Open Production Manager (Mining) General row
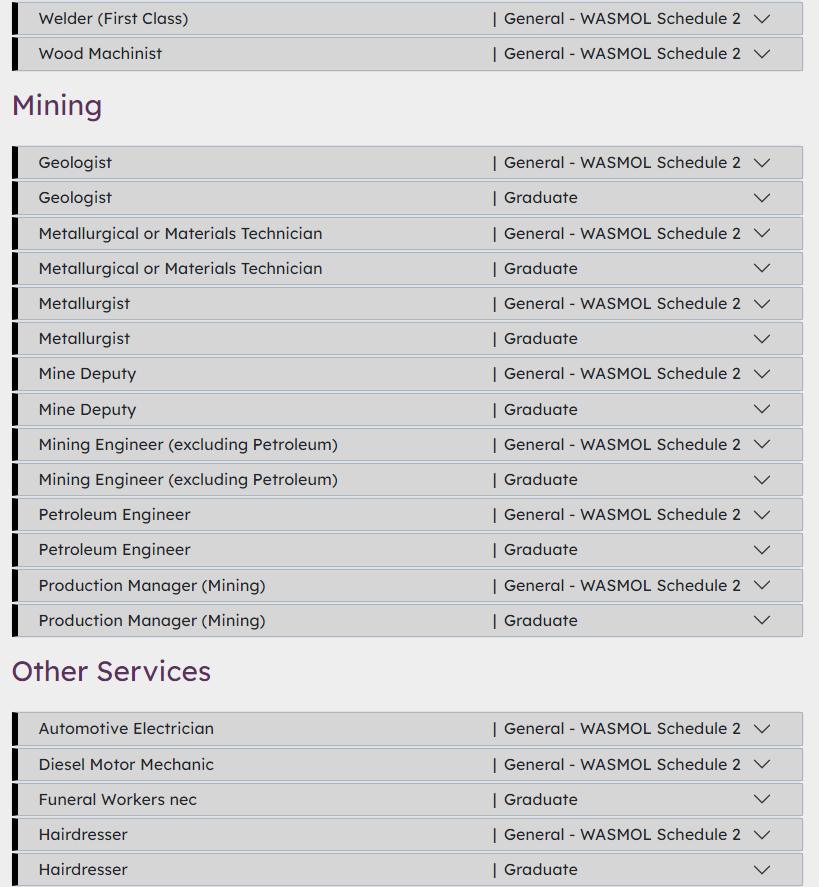This screenshot has height=887, width=819. pyautogui.click(x=762, y=586)
